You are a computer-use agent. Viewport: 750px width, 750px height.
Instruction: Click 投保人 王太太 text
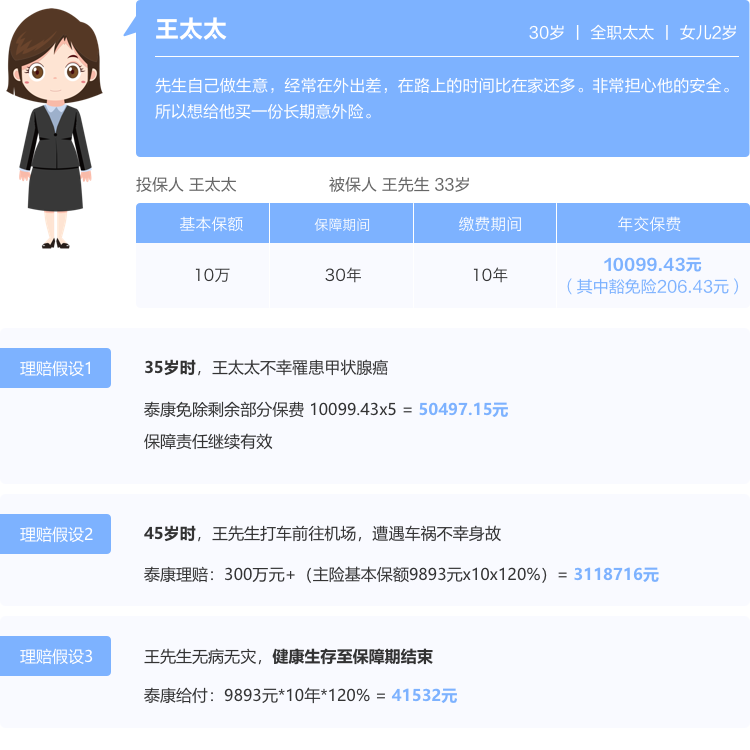pos(186,185)
